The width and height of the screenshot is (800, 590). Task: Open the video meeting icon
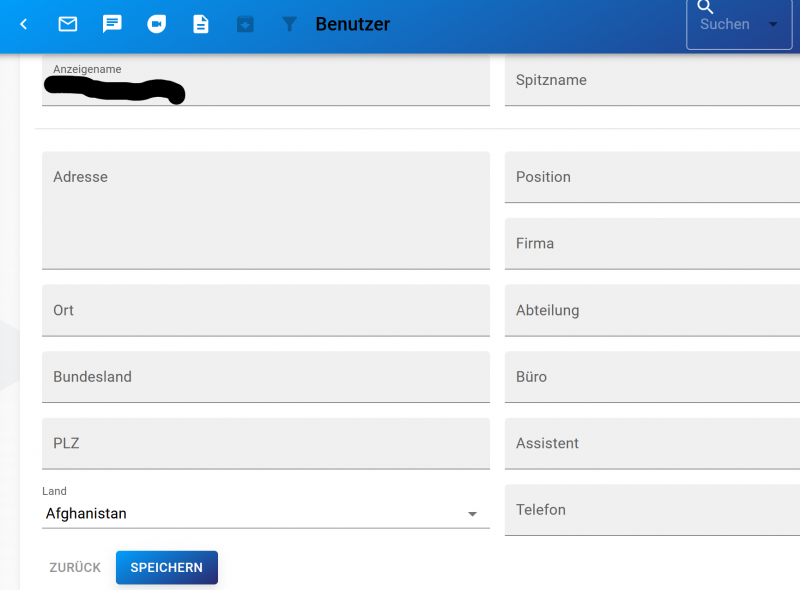156,24
